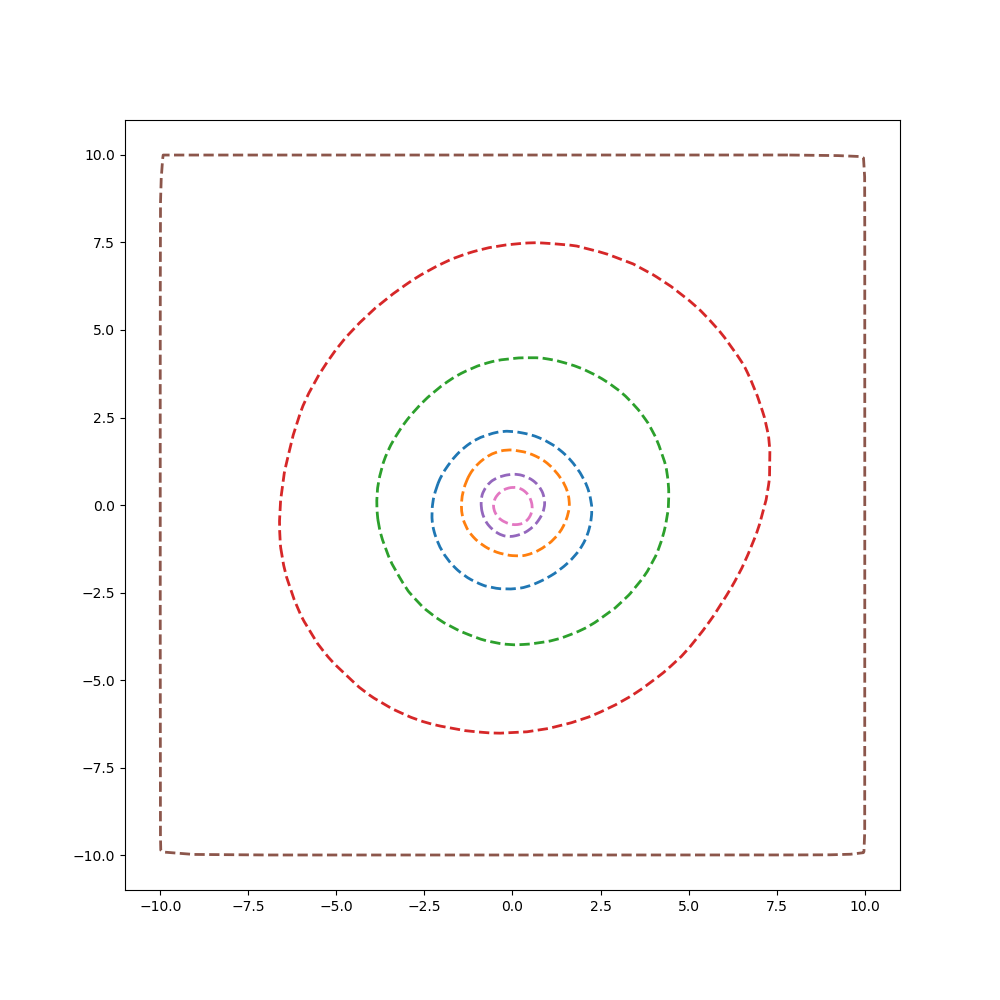This screenshot has width=1000, height=1000.
Task: Click the y-axis tick label 2.5
Action: (105, 418)
